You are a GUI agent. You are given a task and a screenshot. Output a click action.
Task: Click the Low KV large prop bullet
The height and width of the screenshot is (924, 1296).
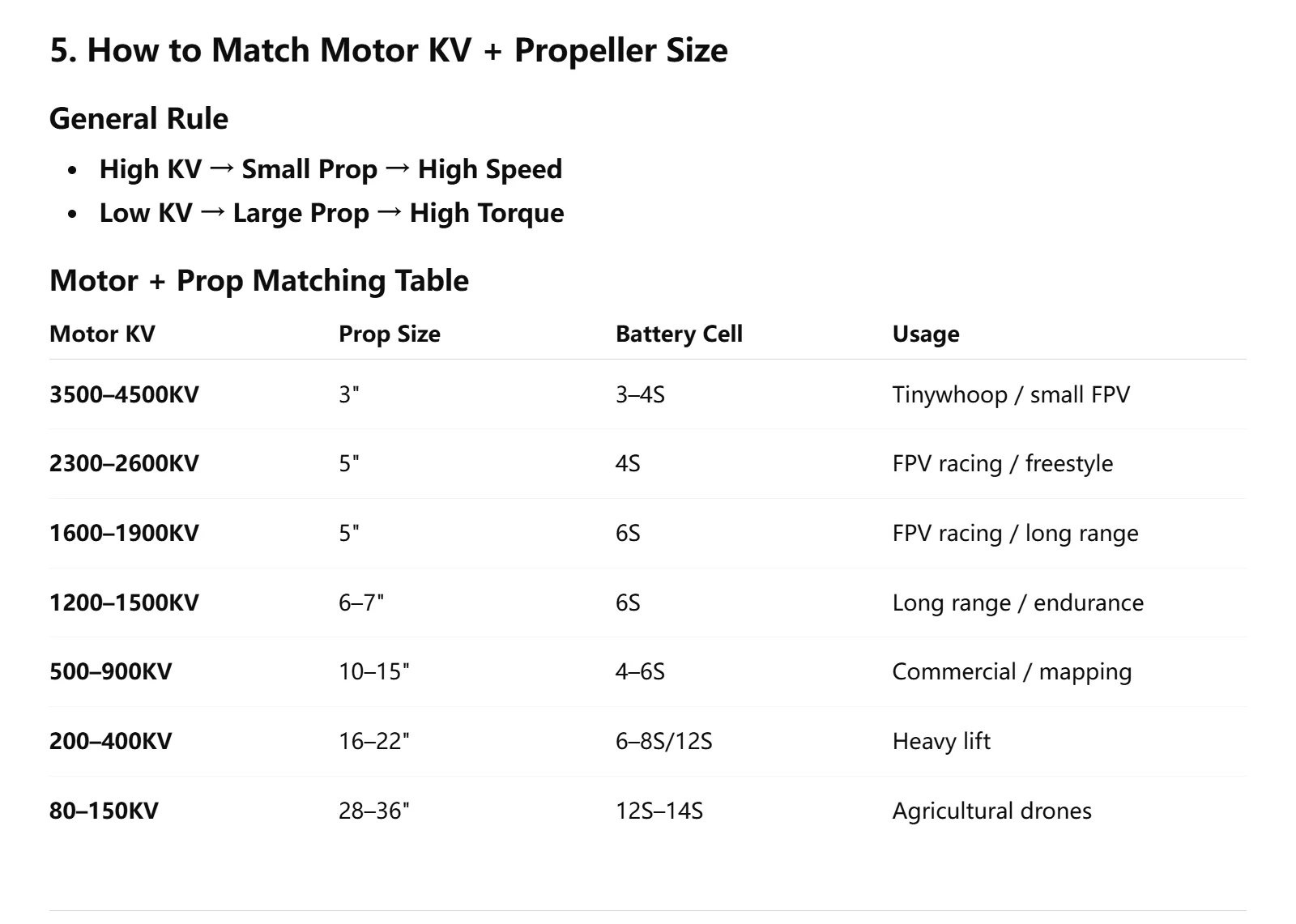tap(331, 213)
